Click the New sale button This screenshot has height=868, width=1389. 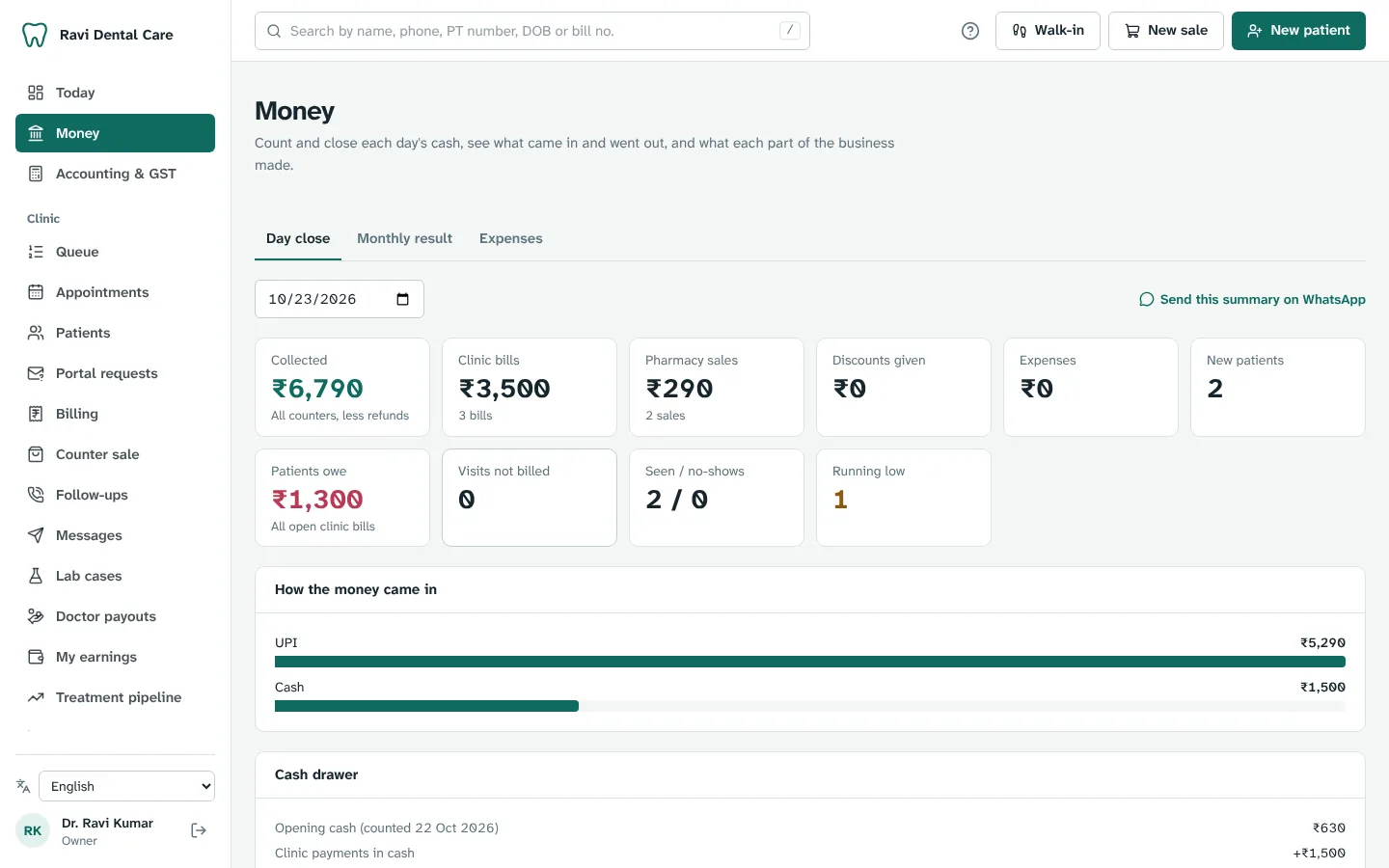coord(1165,31)
